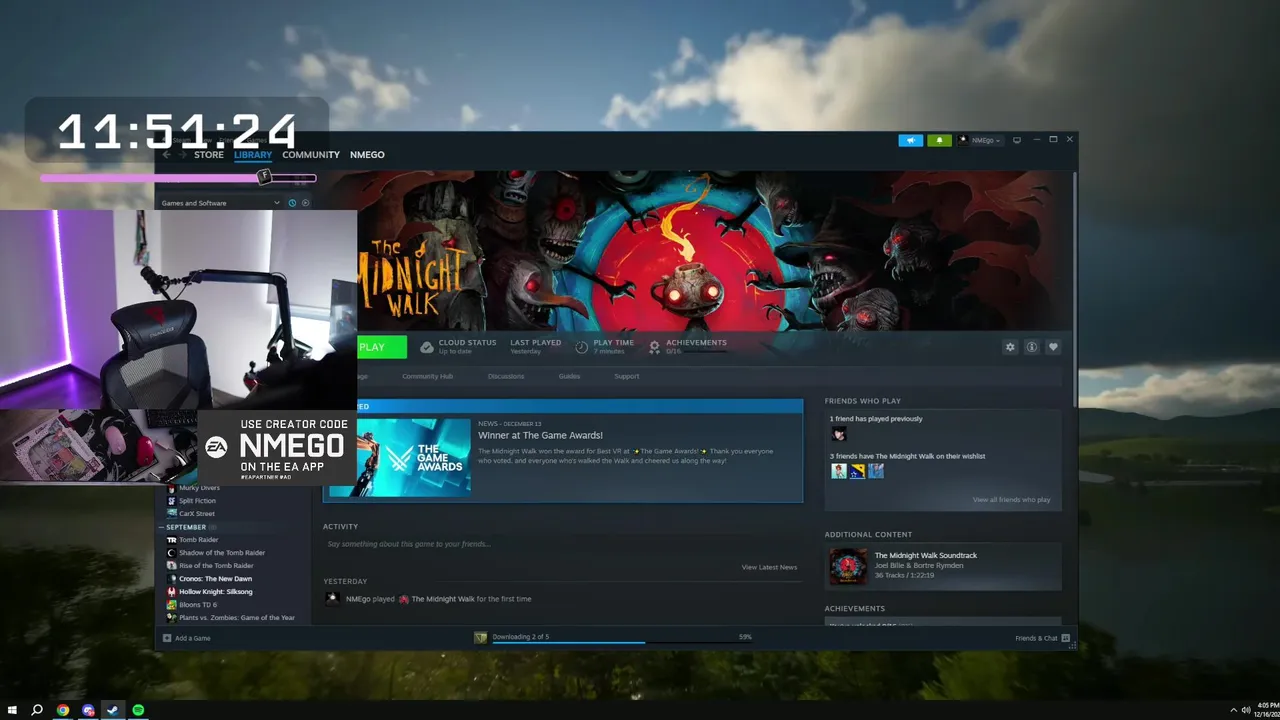Toggle the recent sort clock icon

click(293, 203)
